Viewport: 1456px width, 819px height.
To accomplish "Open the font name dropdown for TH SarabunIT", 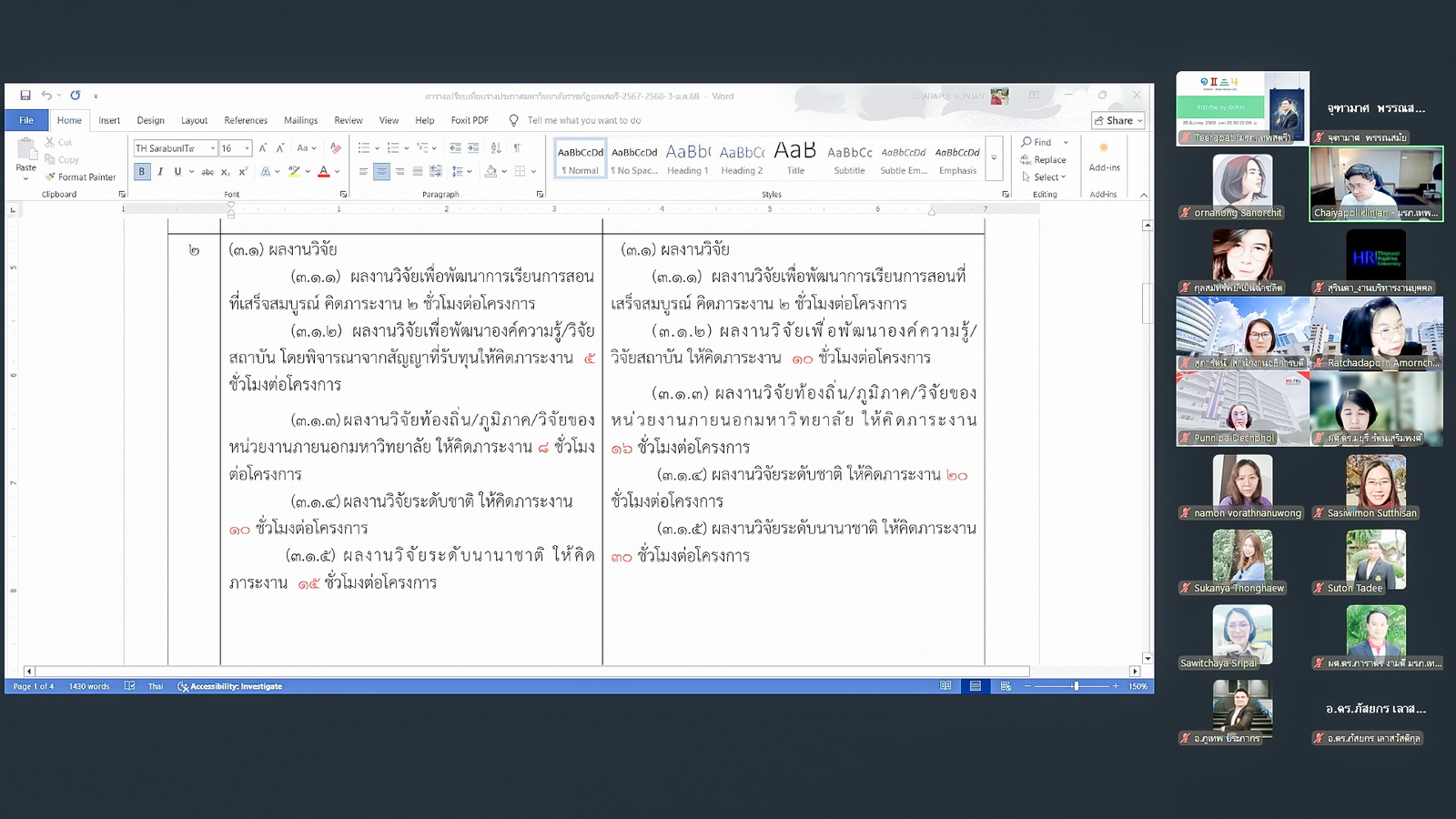I will (213, 148).
